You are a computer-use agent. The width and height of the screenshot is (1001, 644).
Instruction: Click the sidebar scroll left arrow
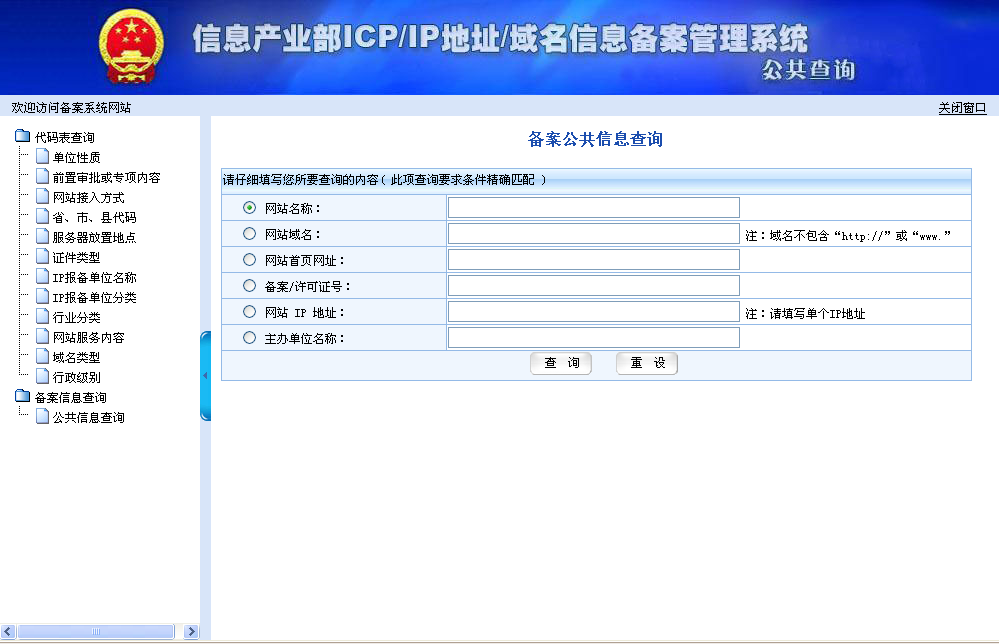(x=8, y=631)
